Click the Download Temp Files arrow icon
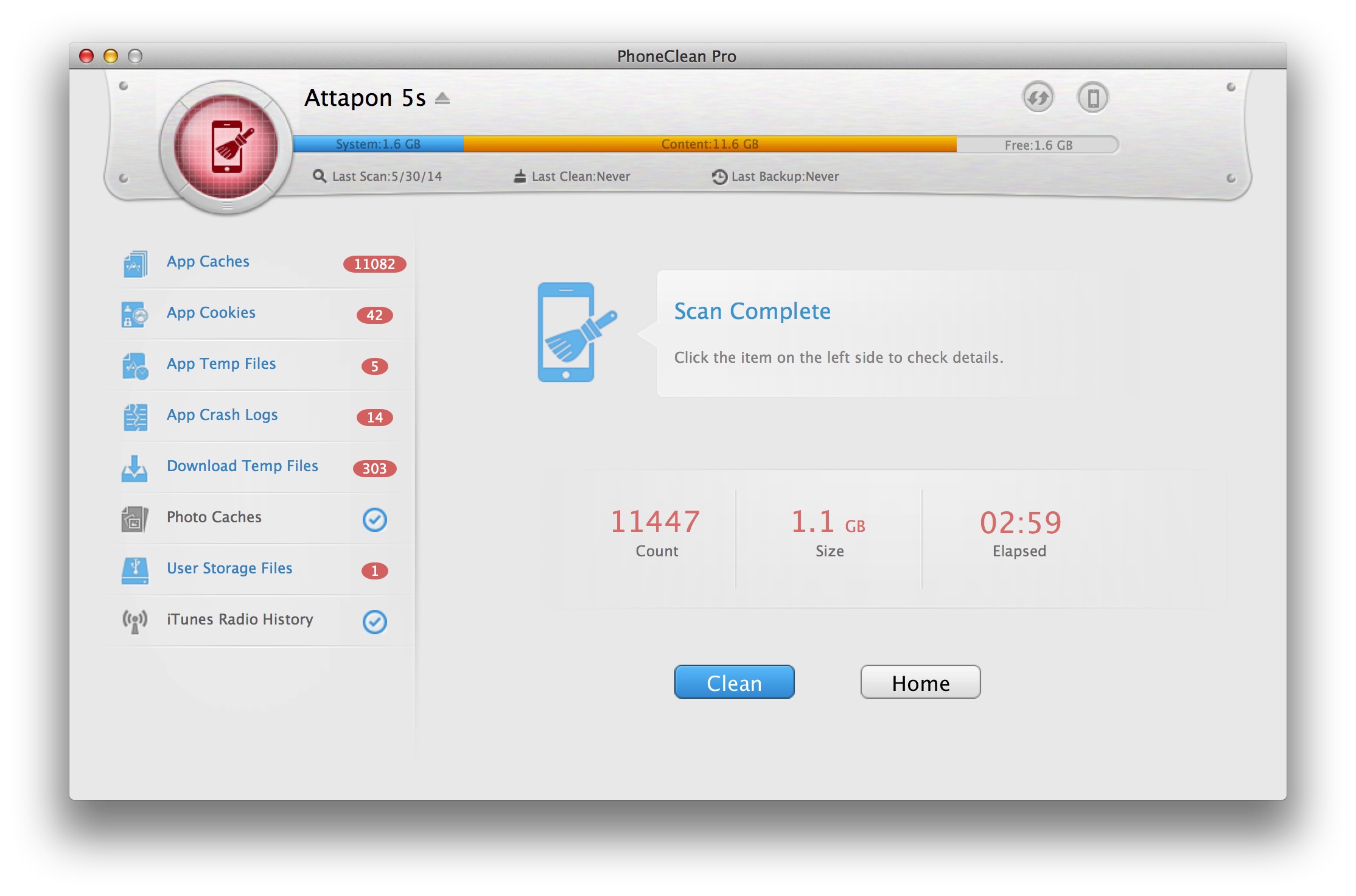This screenshot has width=1356, height=896. 135,468
